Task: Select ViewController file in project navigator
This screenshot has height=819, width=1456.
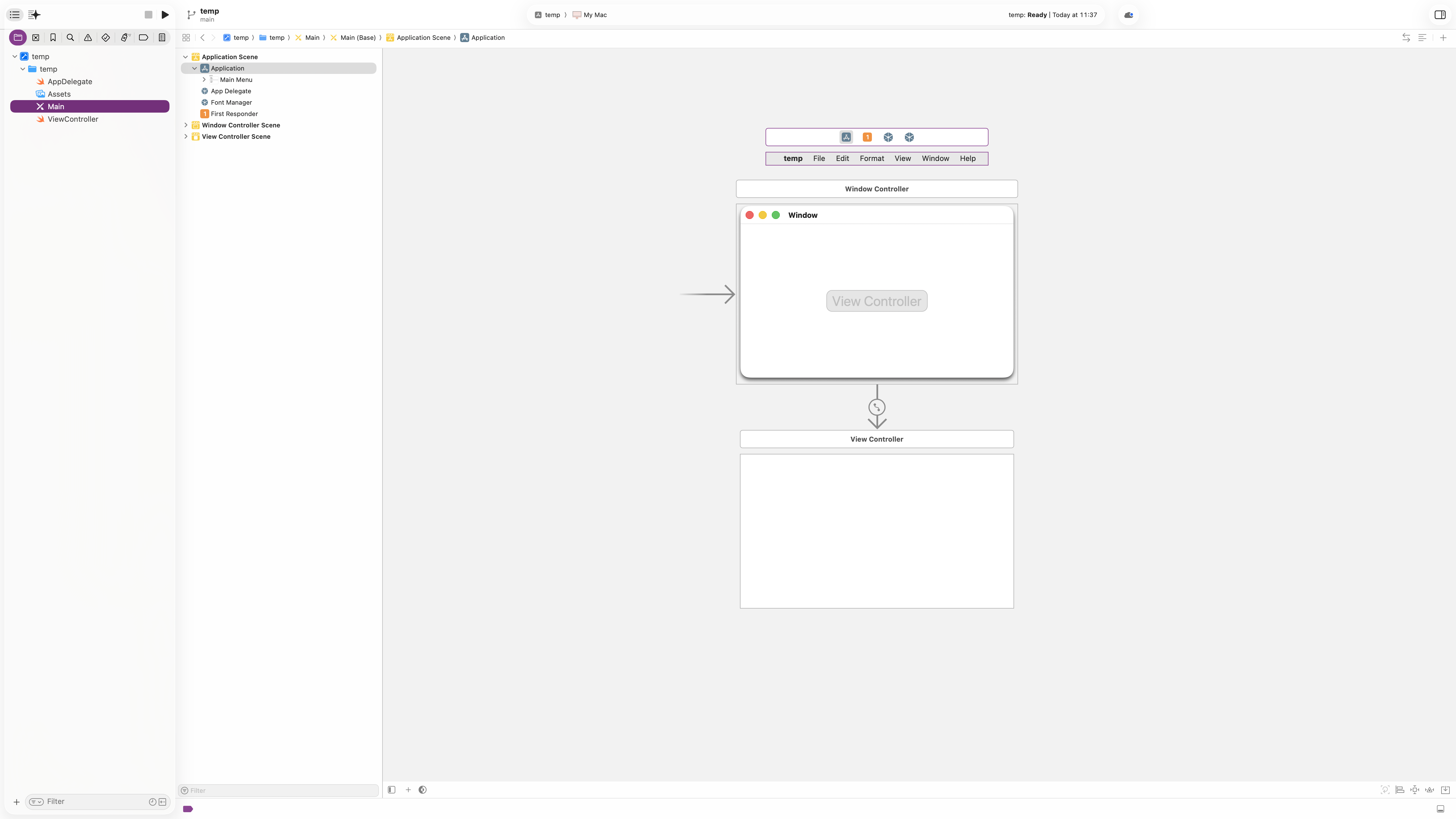Action: click(x=72, y=119)
